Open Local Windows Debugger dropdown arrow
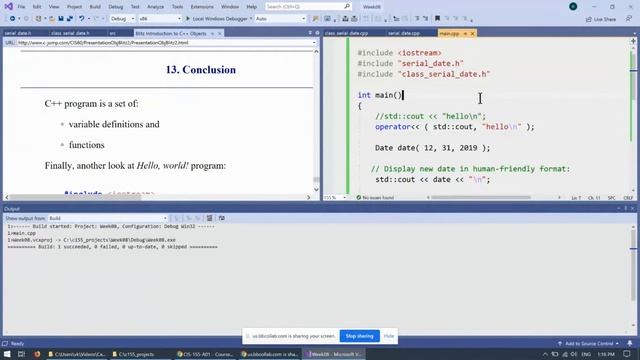 251,19
